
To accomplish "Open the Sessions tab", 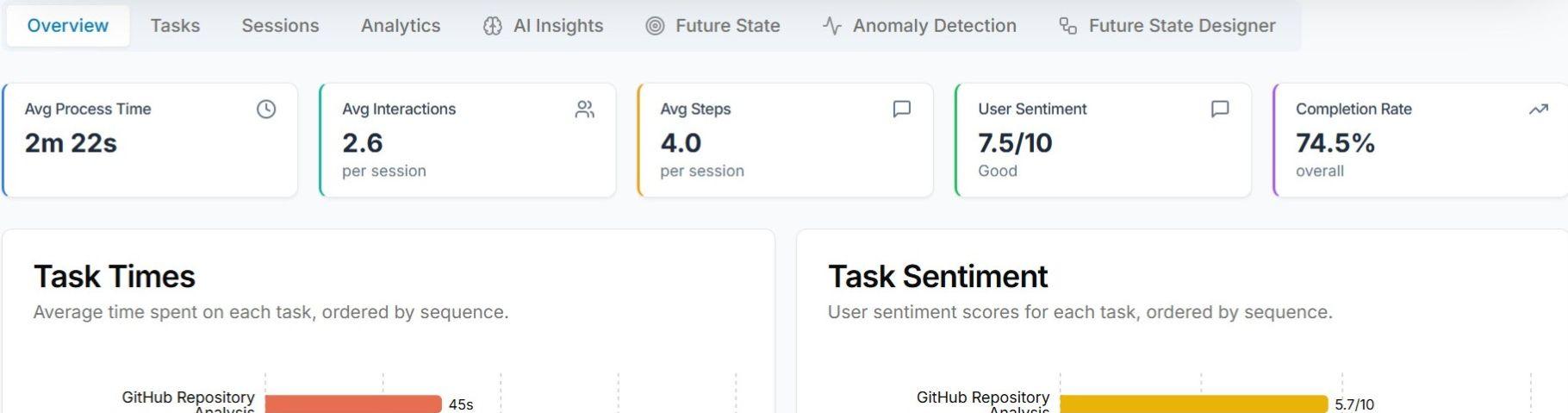I will [280, 26].
